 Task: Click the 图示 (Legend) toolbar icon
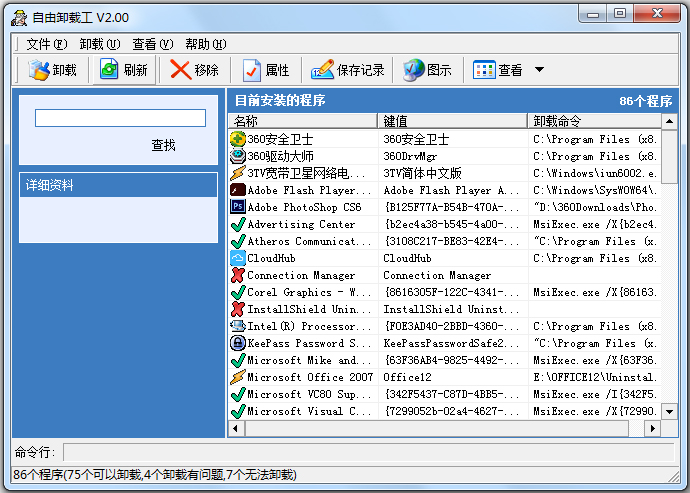pos(414,70)
